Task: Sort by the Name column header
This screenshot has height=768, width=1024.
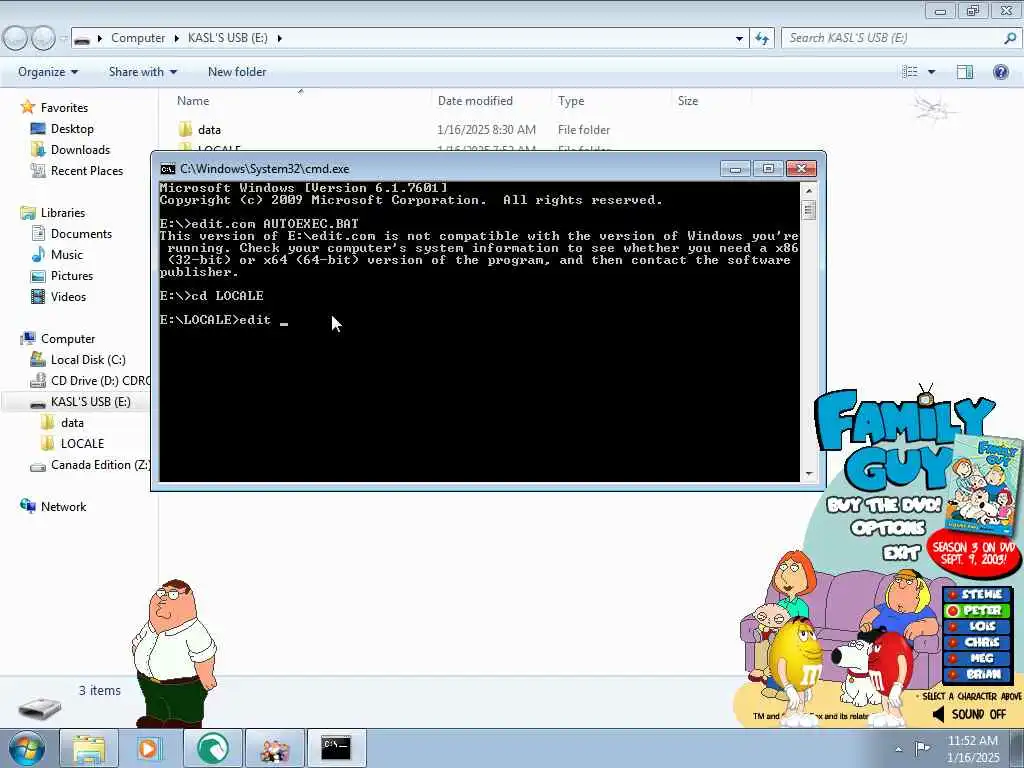Action: coord(193,101)
